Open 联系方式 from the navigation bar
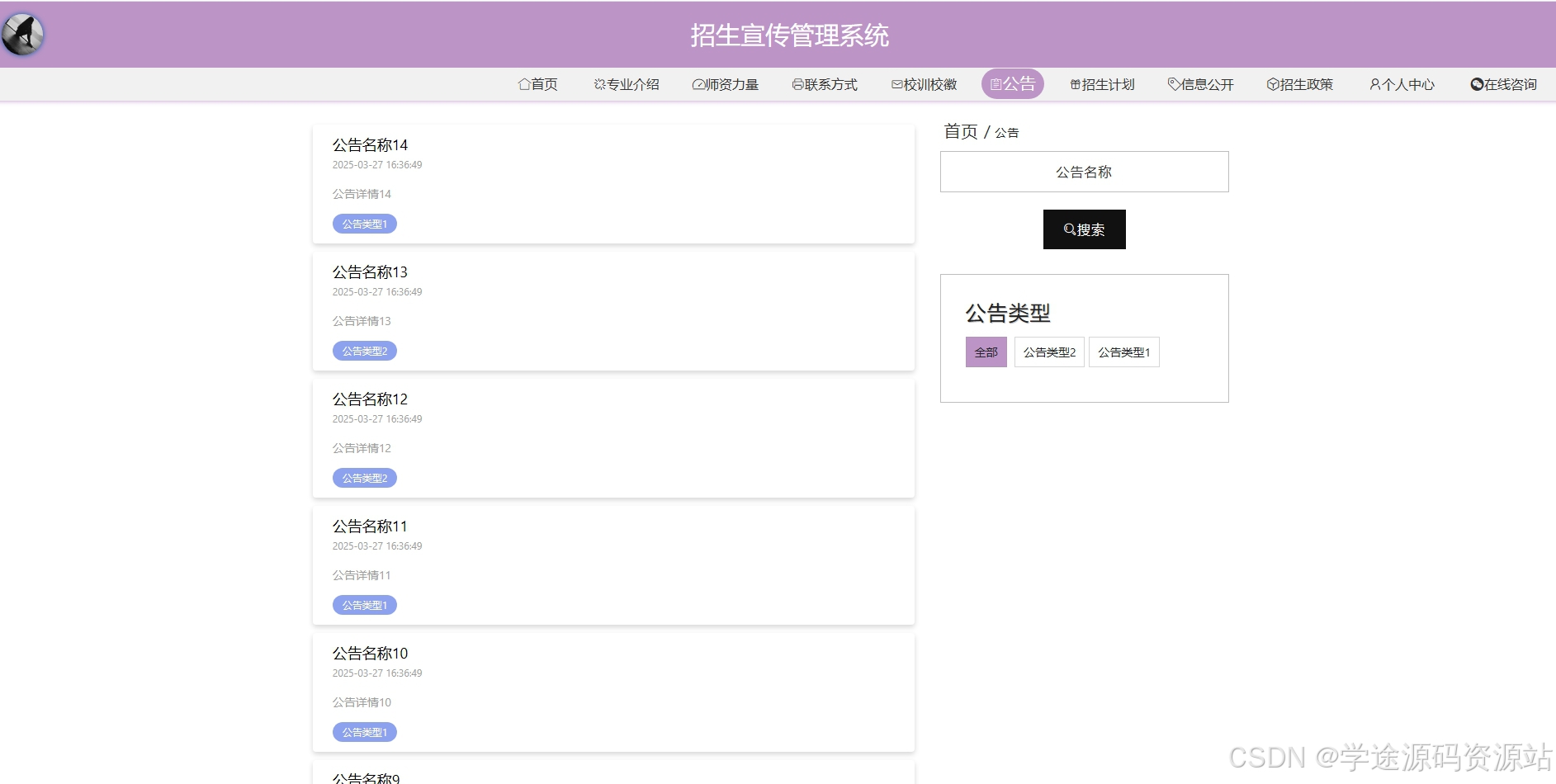 pos(825,84)
